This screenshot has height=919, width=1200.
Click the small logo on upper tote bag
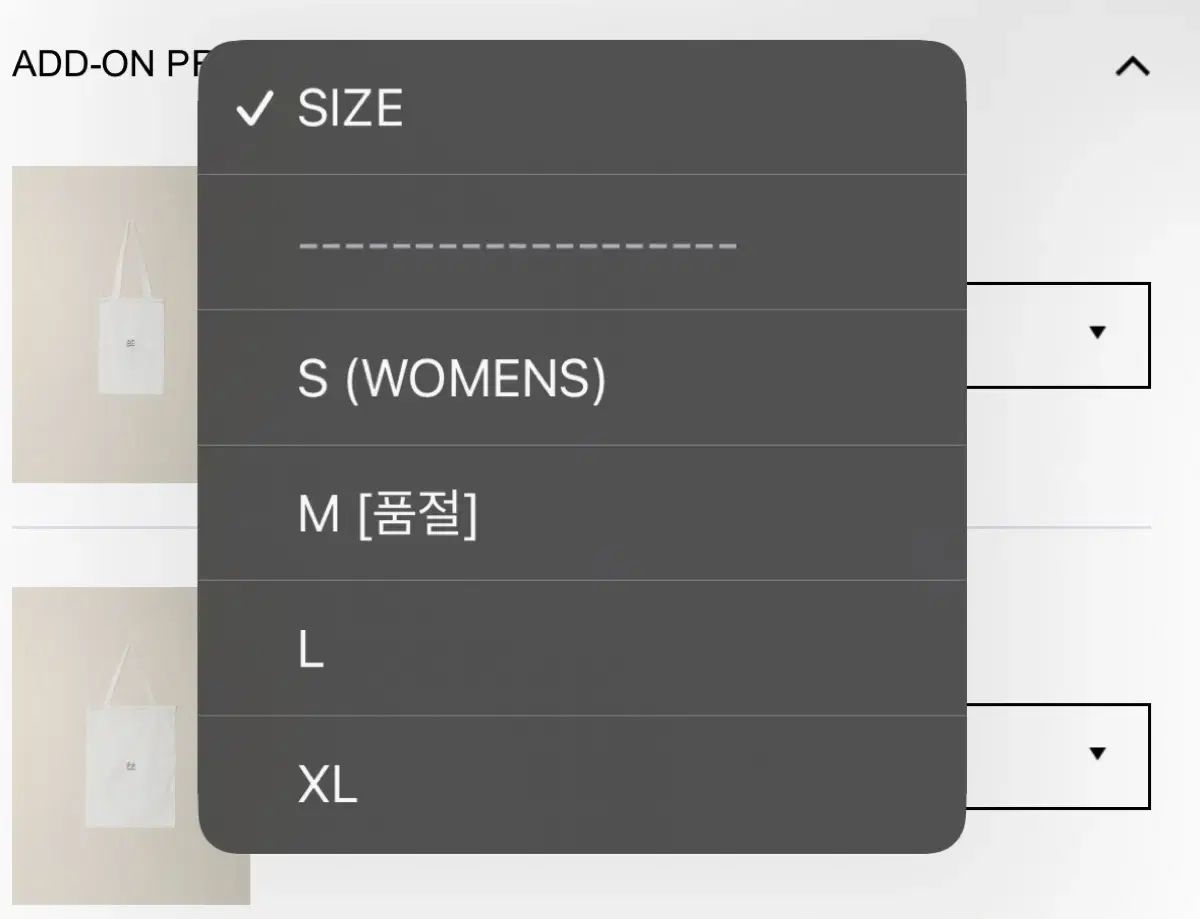tap(130, 343)
